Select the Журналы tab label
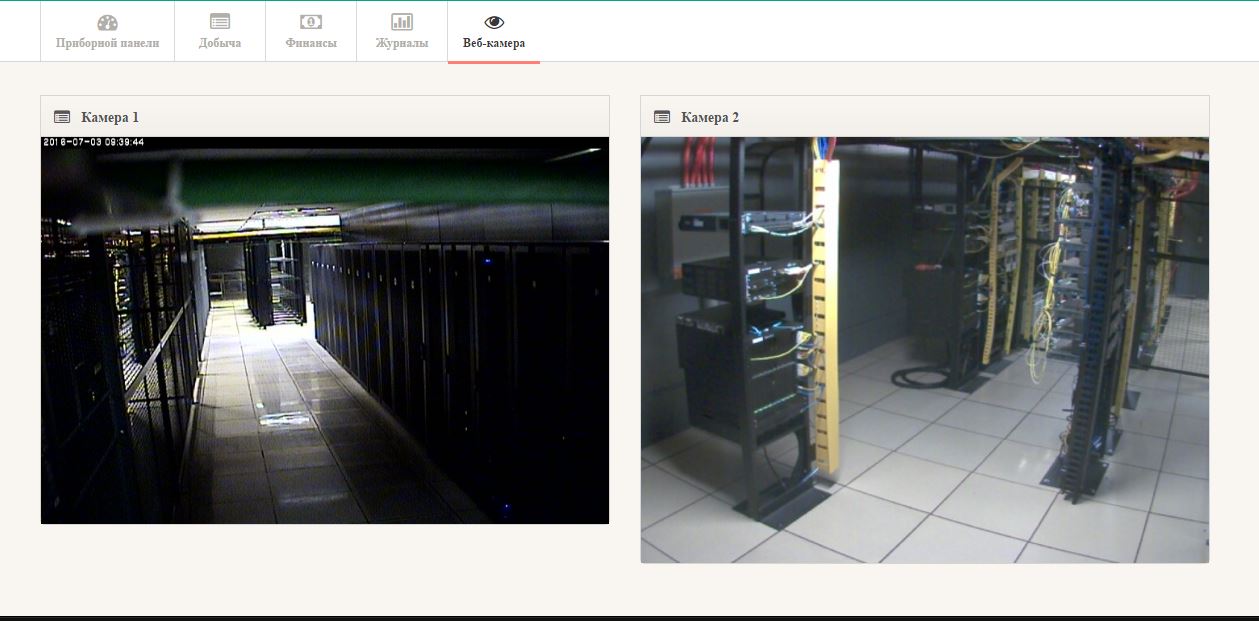The width and height of the screenshot is (1259, 621). [402, 43]
